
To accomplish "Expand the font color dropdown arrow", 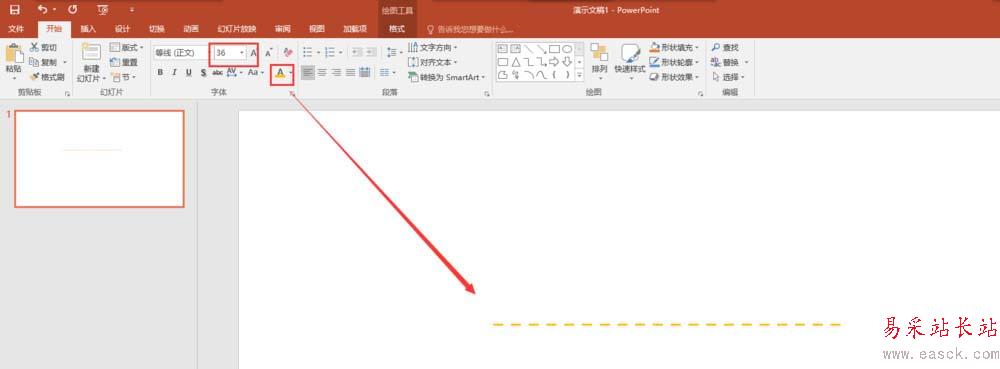I will (291, 73).
